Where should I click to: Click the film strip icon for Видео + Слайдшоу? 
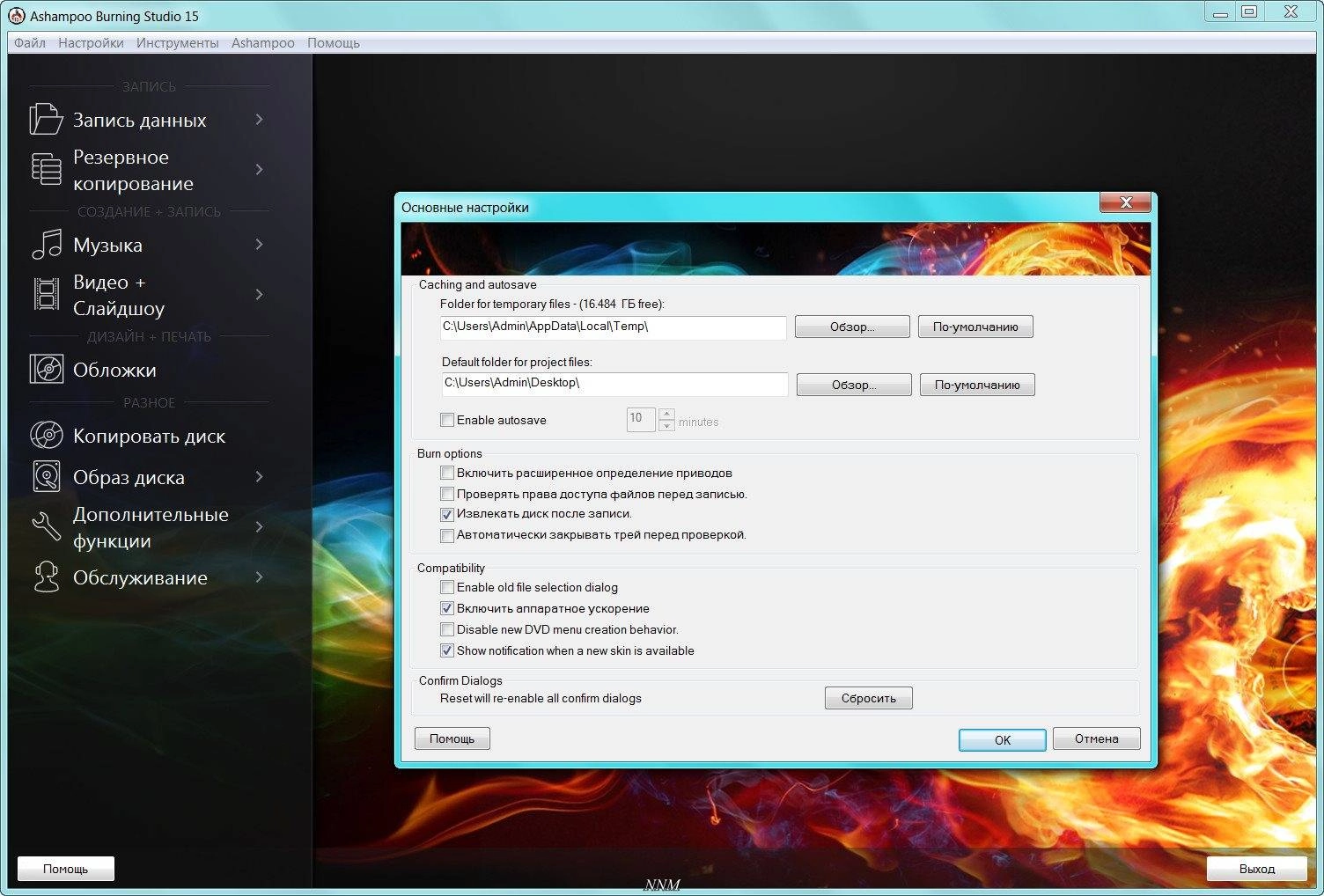[x=46, y=294]
